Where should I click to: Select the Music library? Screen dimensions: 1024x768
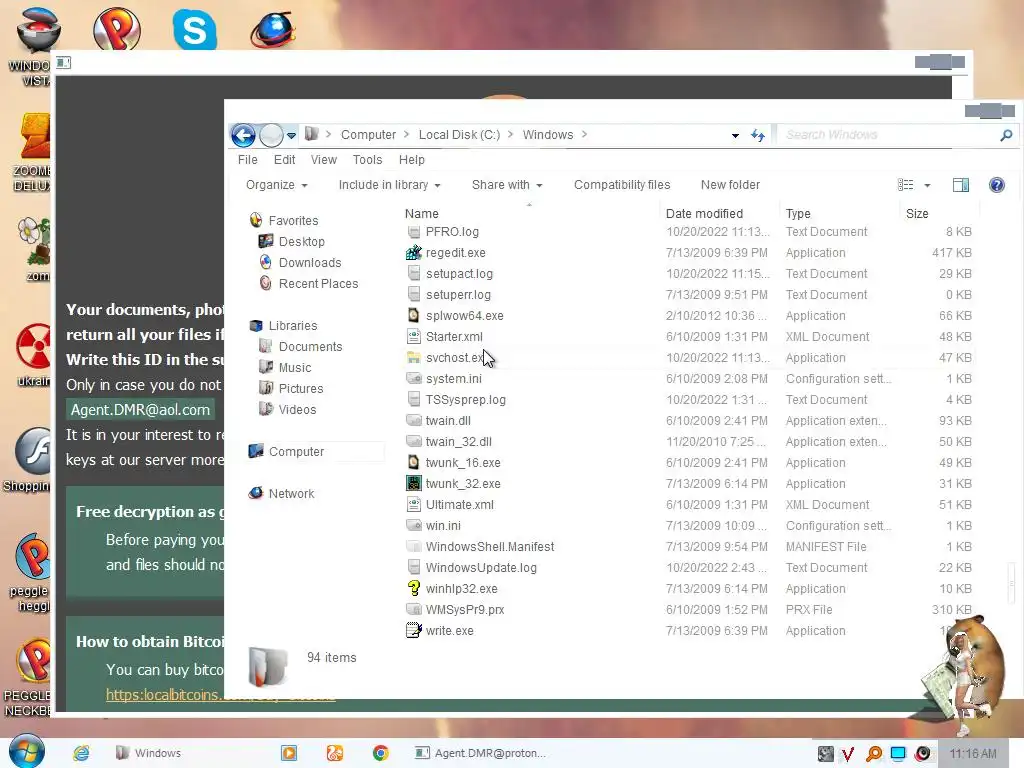pos(295,368)
